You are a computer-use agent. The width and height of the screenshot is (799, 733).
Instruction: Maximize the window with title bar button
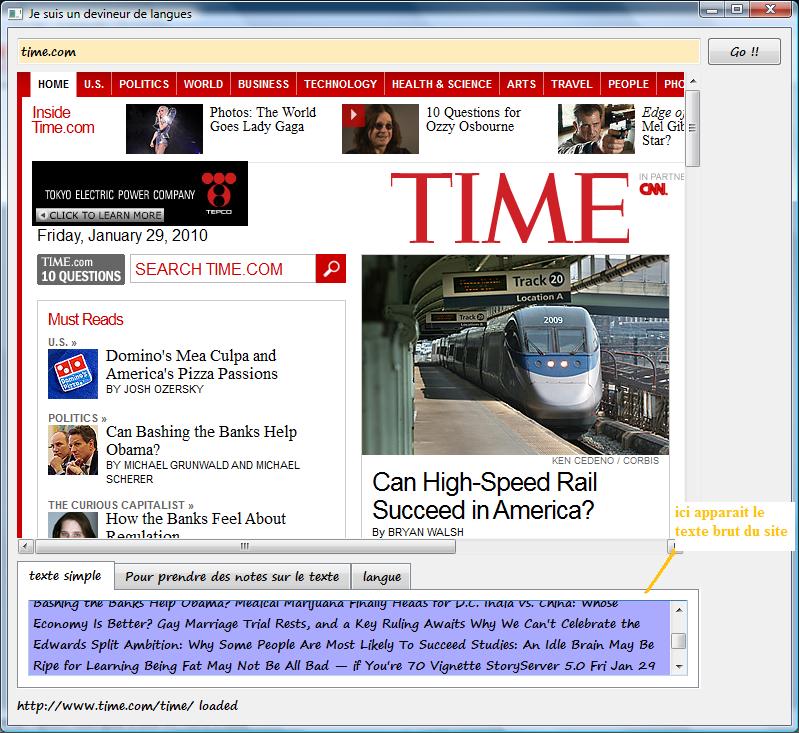pyautogui.click(x=737, y=9)
